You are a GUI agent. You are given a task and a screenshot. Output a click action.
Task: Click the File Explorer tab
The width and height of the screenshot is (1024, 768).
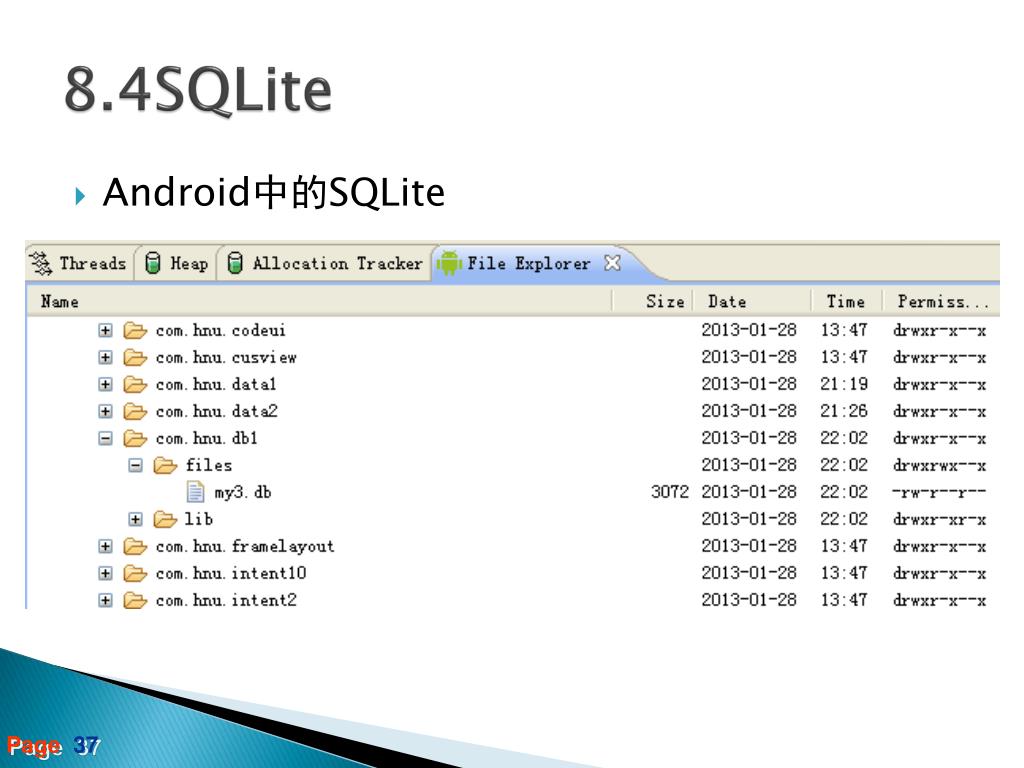coord(529,263)
